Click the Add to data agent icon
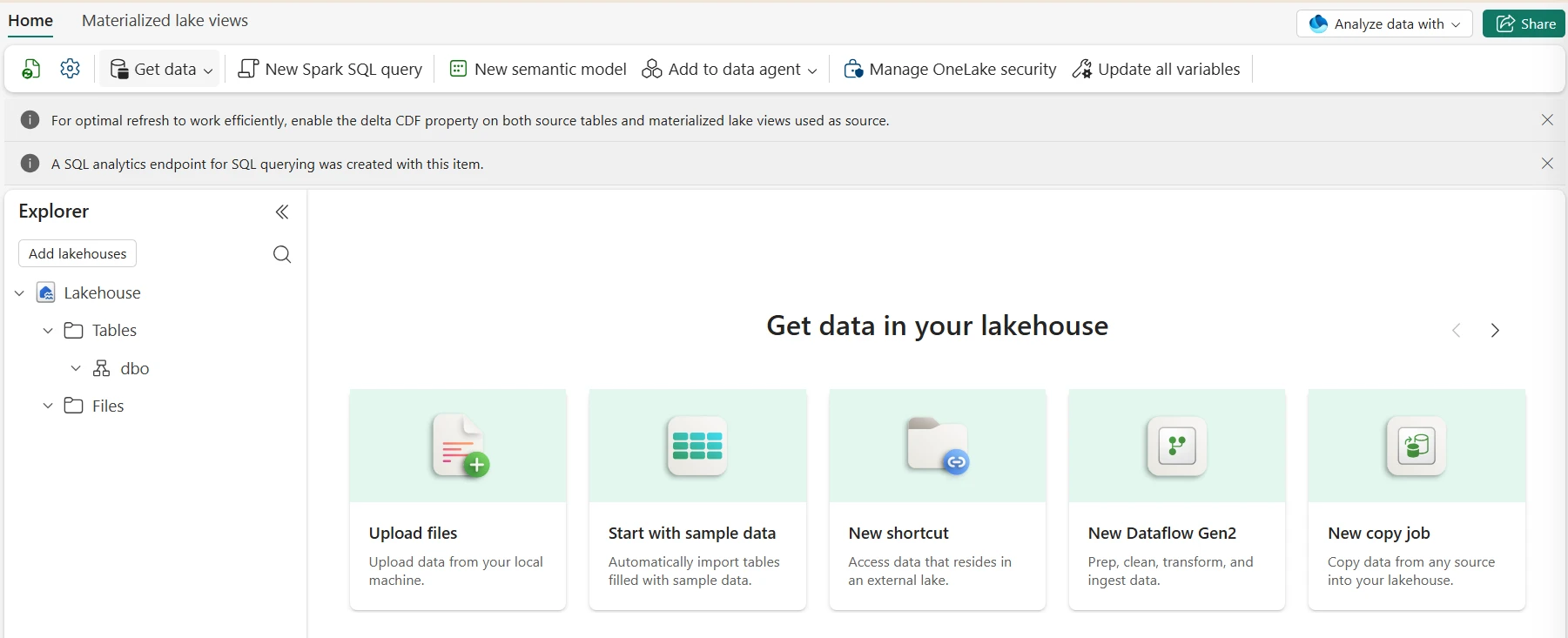 (x=652, y=69)
